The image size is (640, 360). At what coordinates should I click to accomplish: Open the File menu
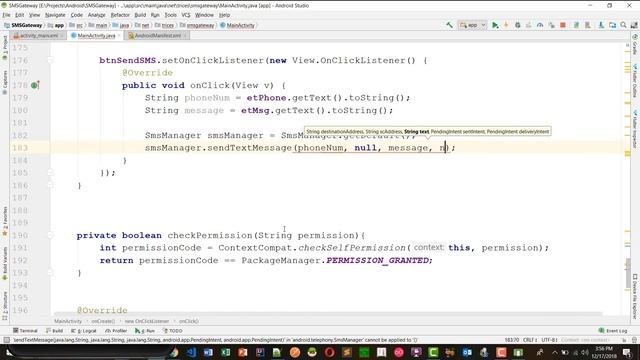(x=7, y=15)
